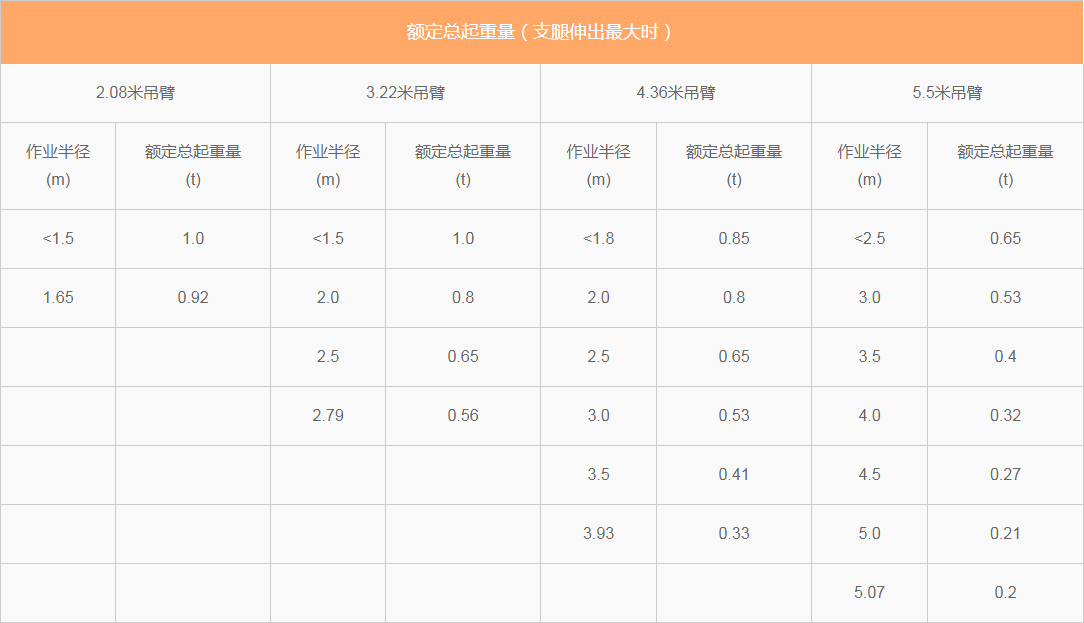Click the orange 额定总起重量 table header
This screenshot has height=623, width=1084.
coord(541,32)
